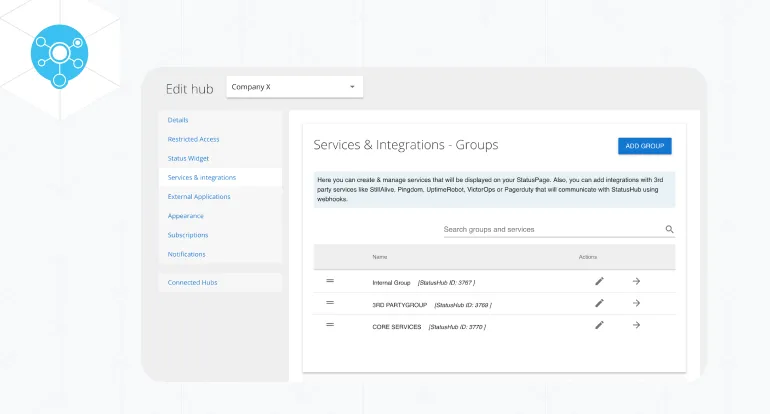Select Status Widget in sidebar
Viewport: 770px width, 414px height.
188,158
